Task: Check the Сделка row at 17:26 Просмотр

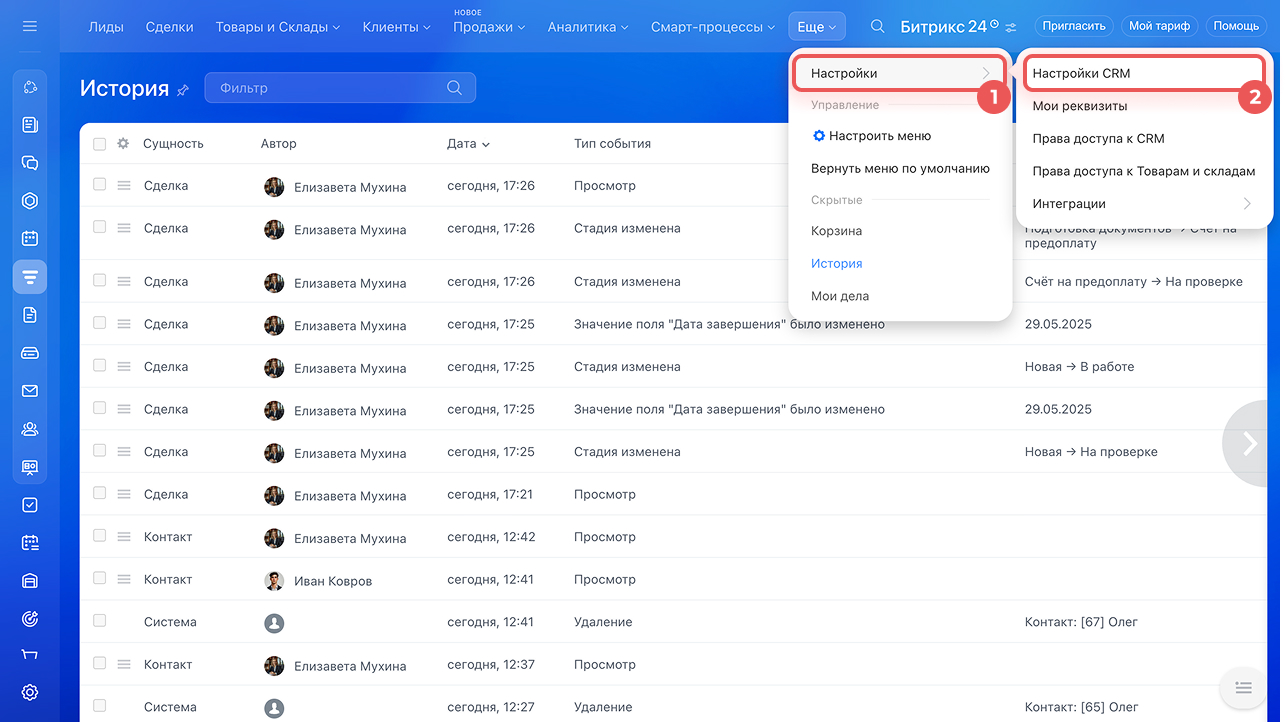Action: 99,185
